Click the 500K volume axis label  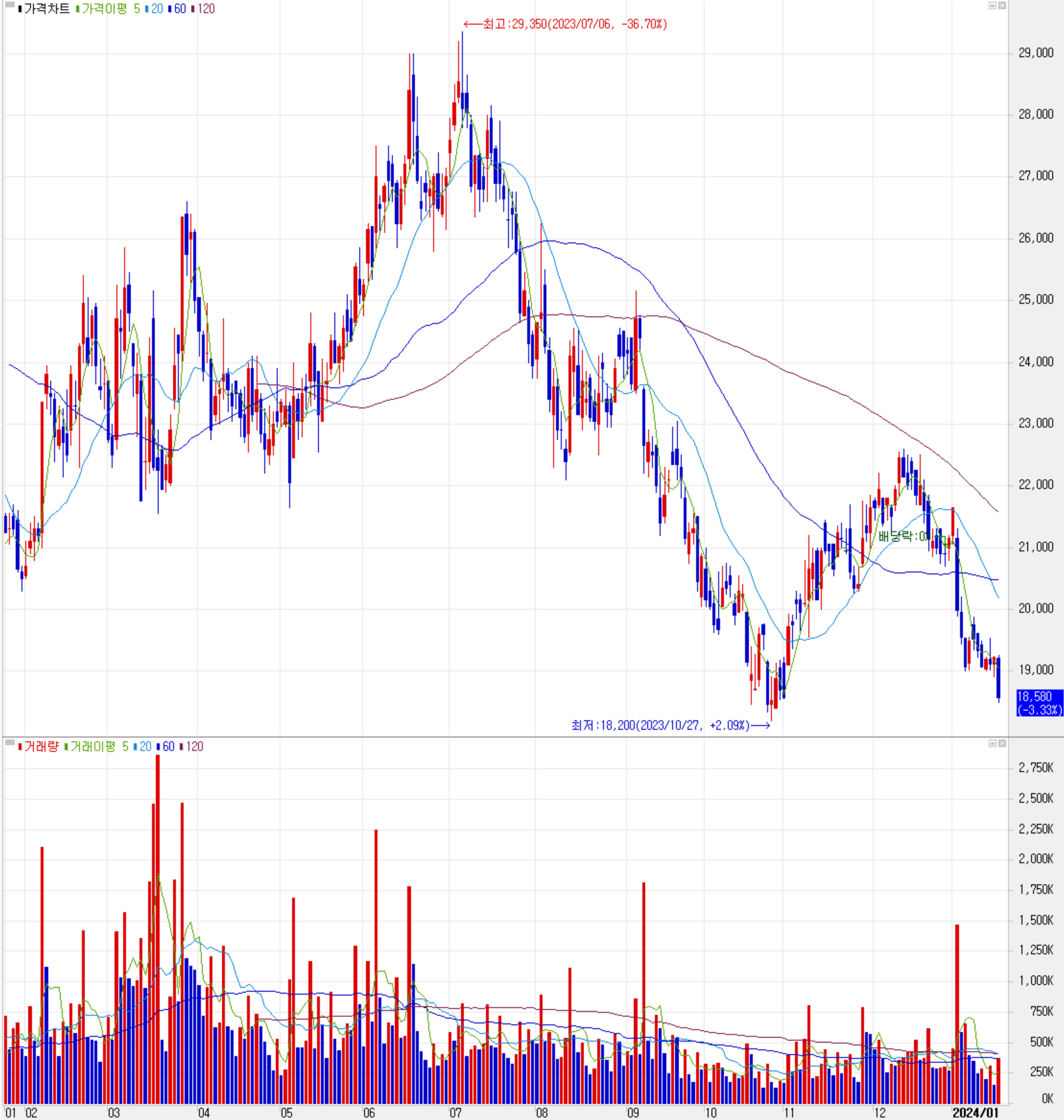point(1042,1042)
